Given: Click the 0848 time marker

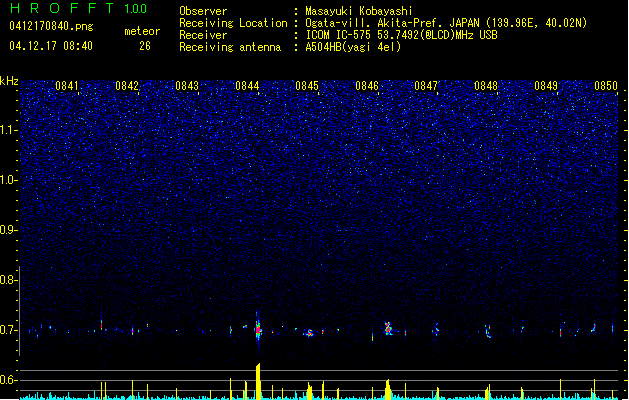Looking at the screenshot, I should tap(486, 86).
